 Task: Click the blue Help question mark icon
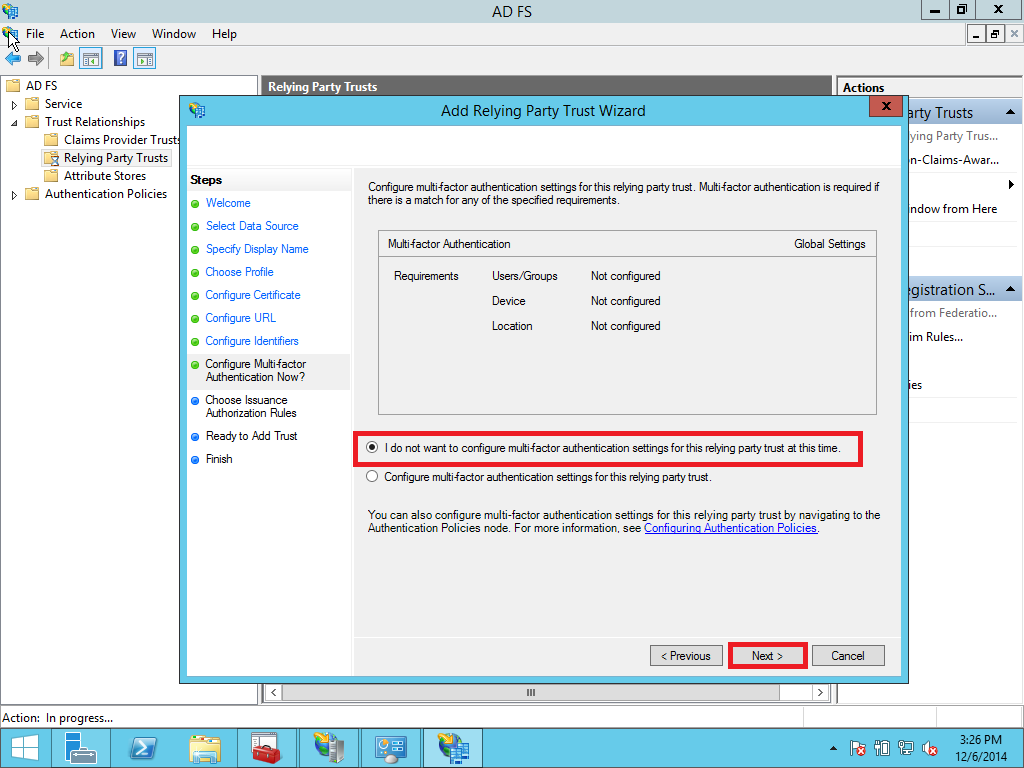(x=121, y=59)
